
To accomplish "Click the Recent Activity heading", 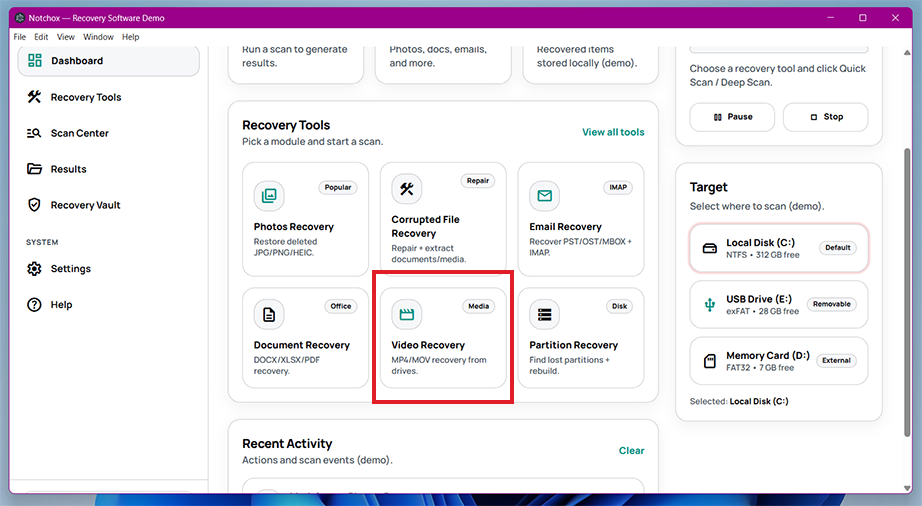I will pos(287,444).
